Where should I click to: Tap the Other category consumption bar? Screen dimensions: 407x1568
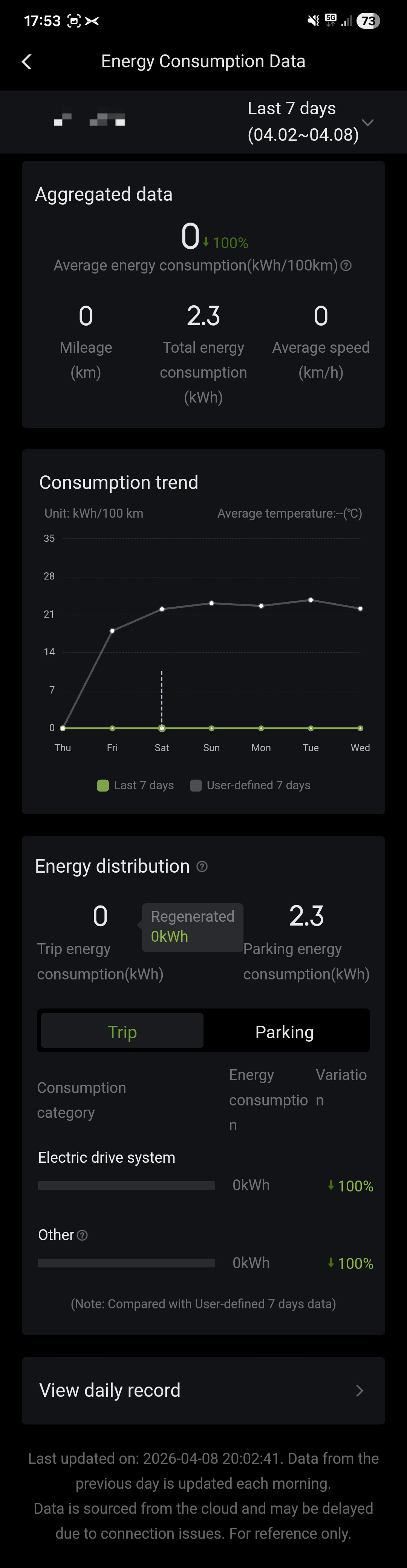click(x=127, y=1263)
